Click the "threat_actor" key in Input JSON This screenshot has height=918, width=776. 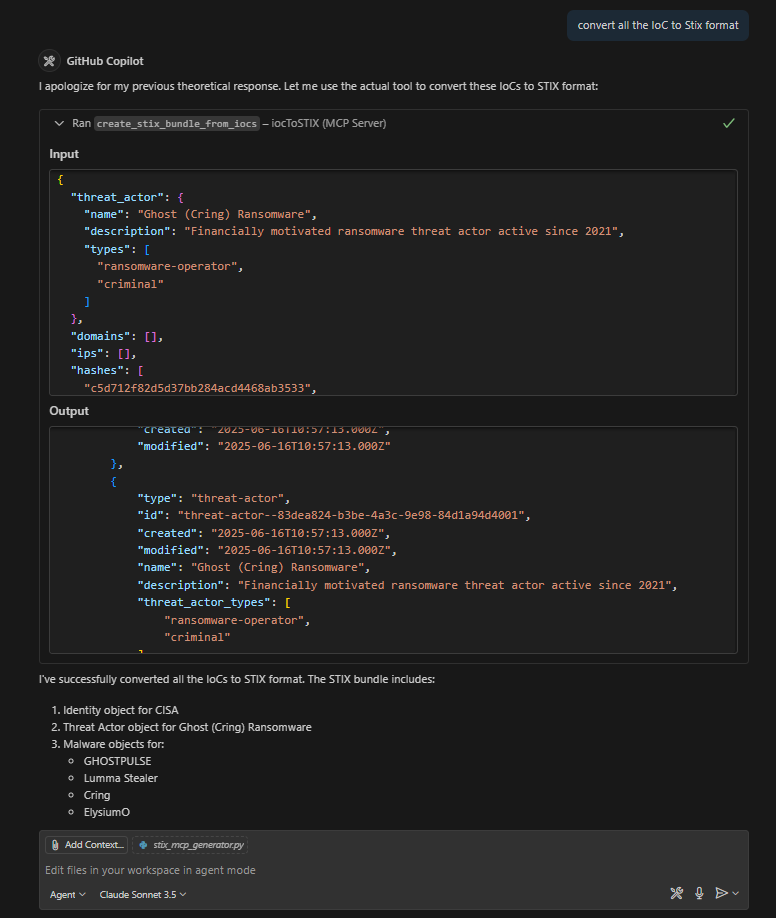117,197
